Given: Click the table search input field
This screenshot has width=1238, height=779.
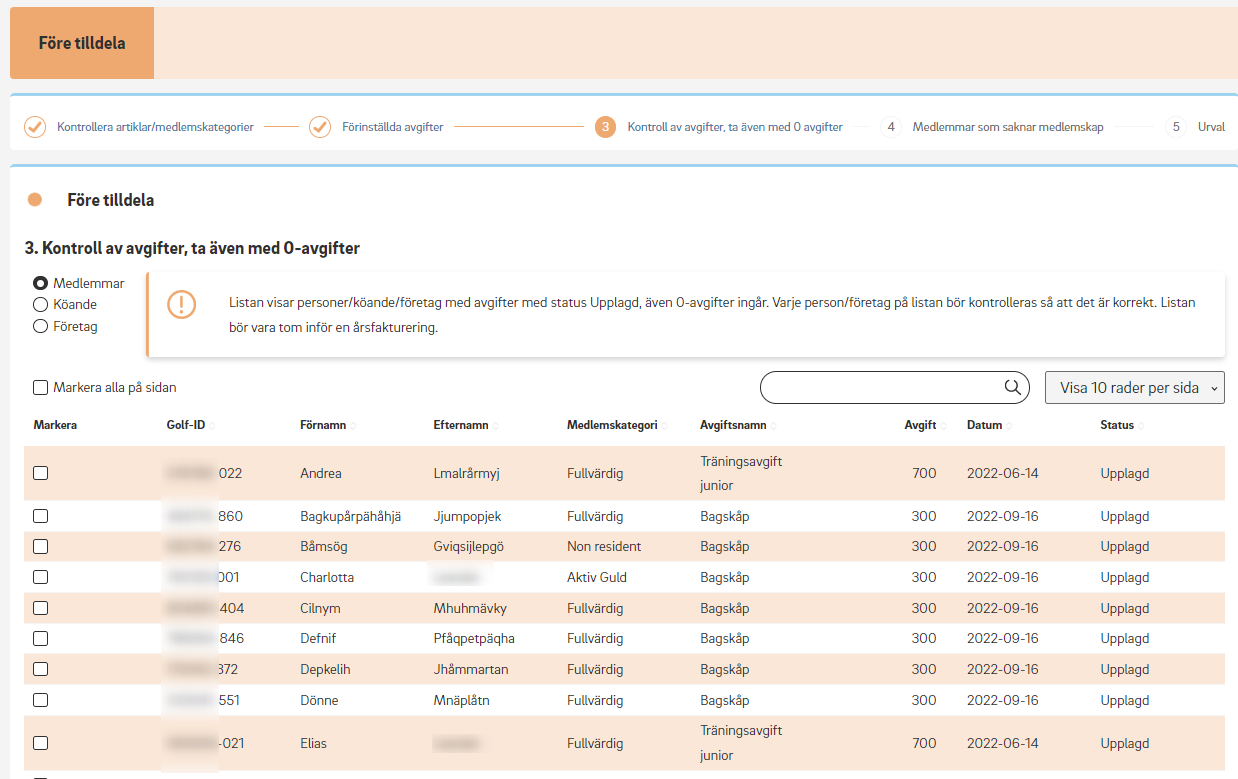Looking at the screenshot, I should [882, 387].
